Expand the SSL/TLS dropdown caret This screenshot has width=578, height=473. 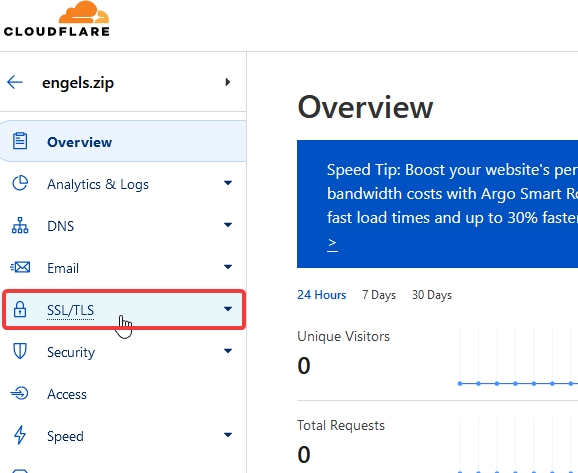coord(228,309)
